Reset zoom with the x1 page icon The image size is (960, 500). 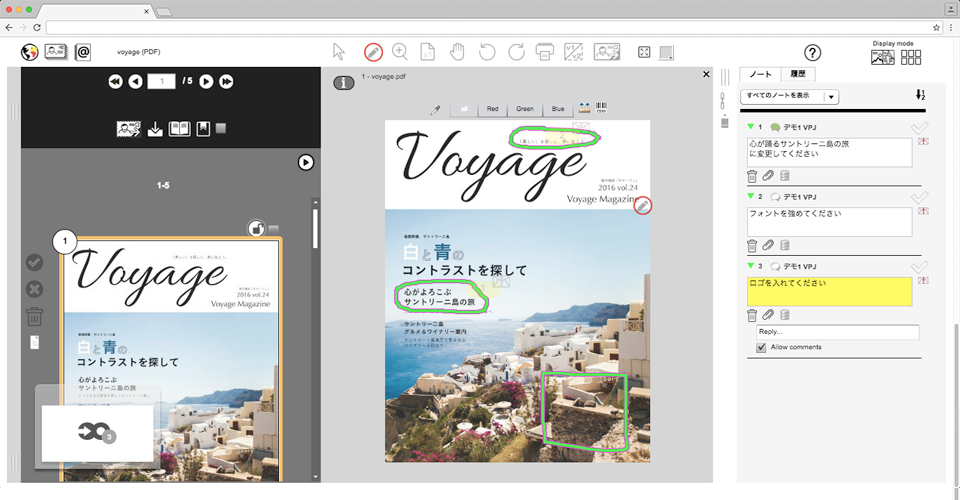point(427,52)
